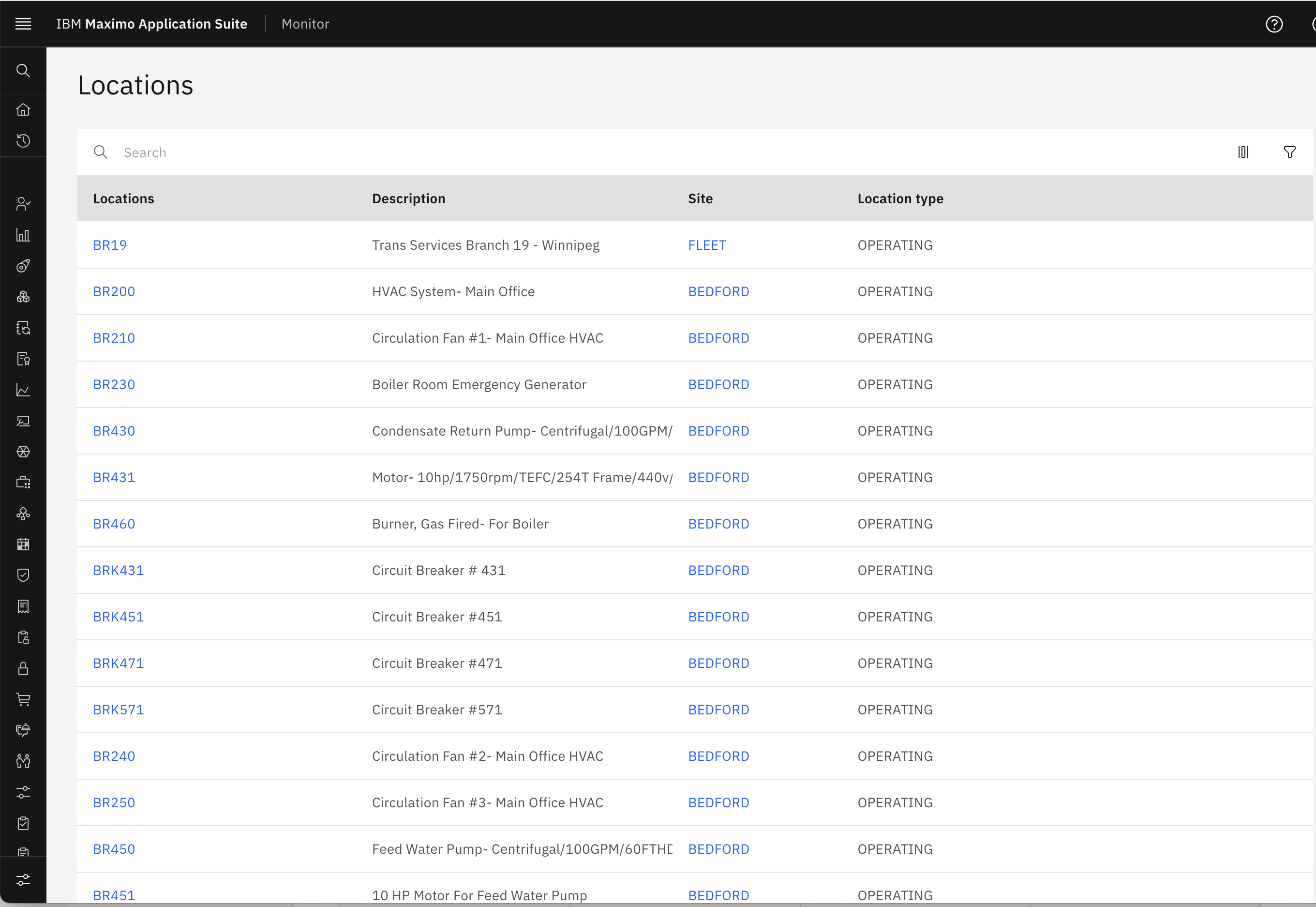Click the two people sidebar icon

click(23, 761)
